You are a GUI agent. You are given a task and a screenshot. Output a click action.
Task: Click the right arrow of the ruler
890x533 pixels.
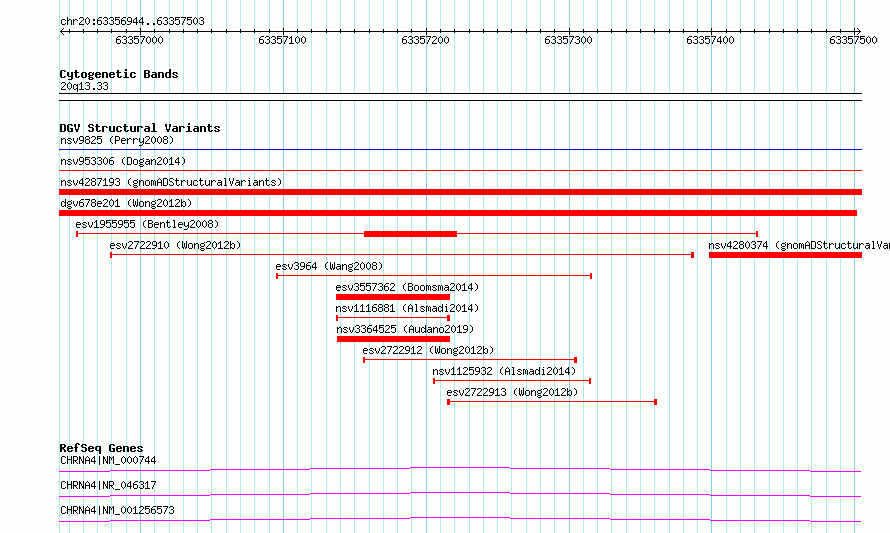tap(858, 31)
